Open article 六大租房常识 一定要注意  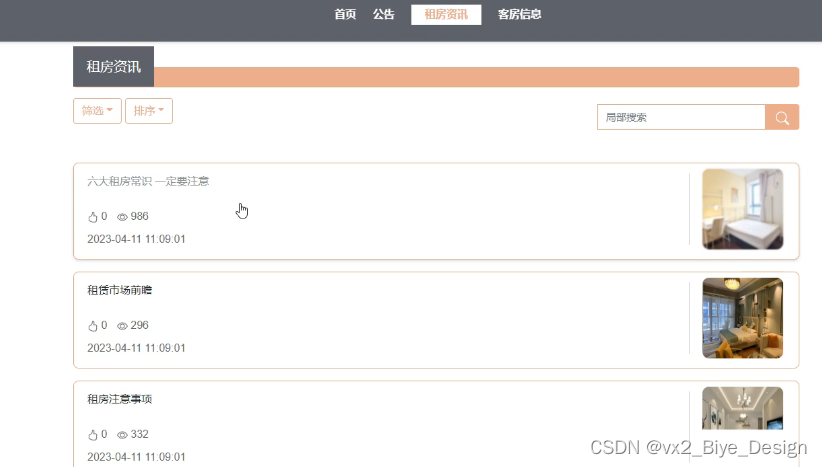click(x=148, y=181)
